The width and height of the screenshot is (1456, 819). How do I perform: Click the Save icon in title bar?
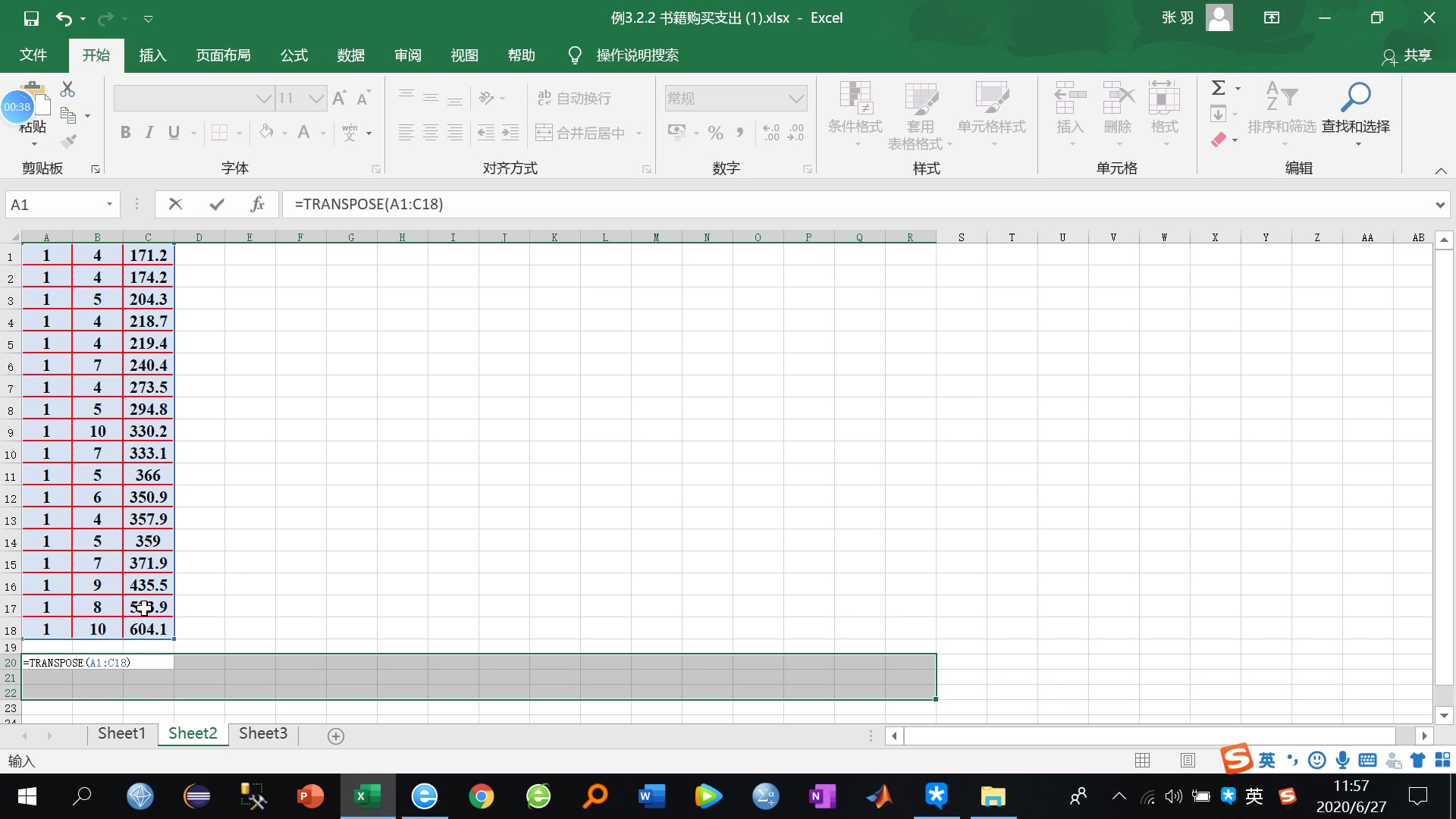[31, 18]
